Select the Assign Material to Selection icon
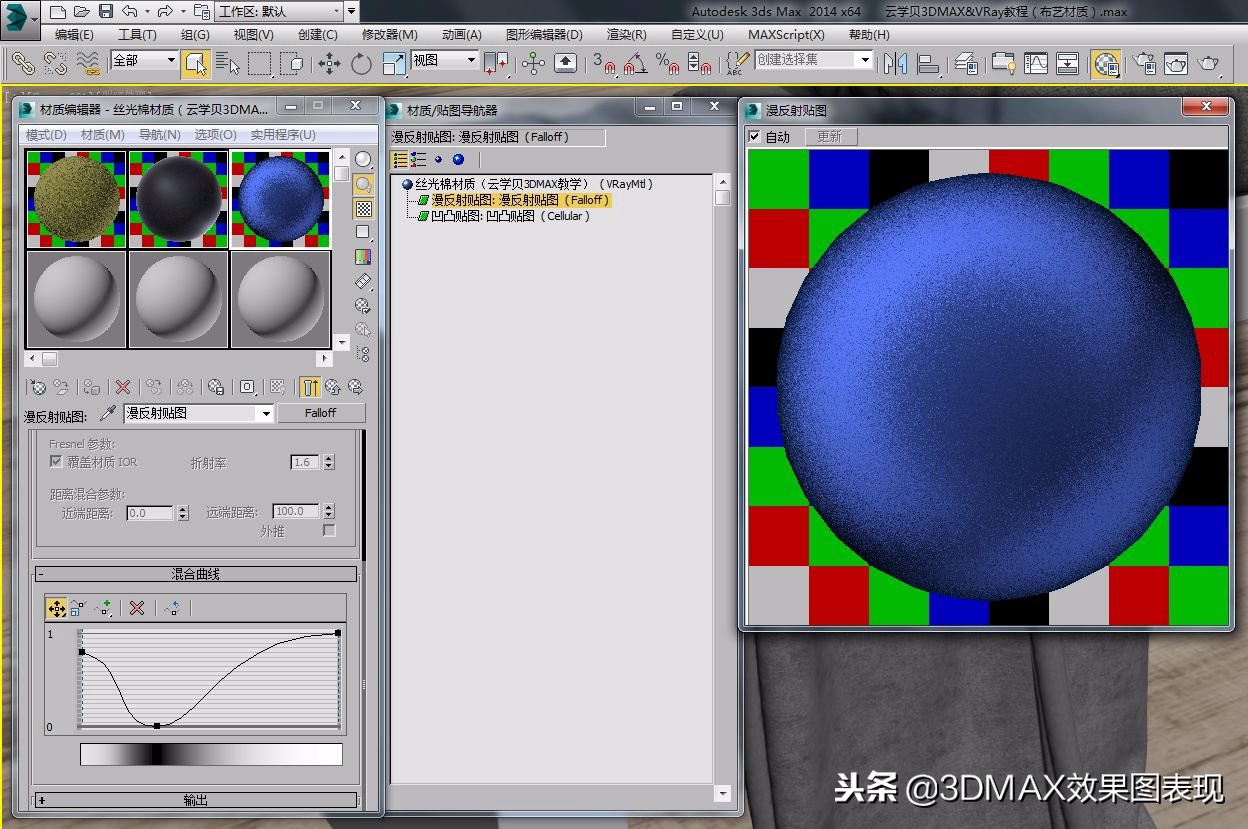 point(90,387)
